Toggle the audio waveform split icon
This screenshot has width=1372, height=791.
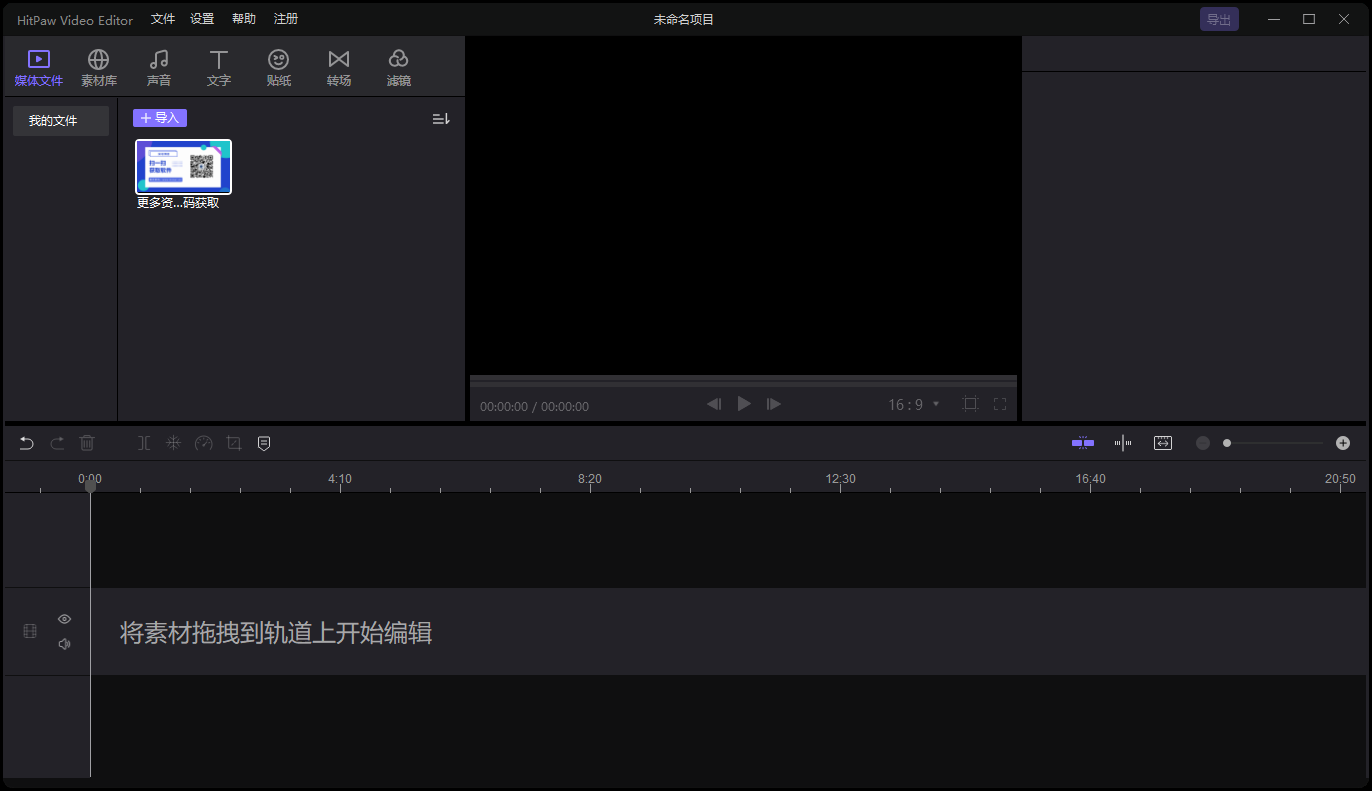(1123, 443)
